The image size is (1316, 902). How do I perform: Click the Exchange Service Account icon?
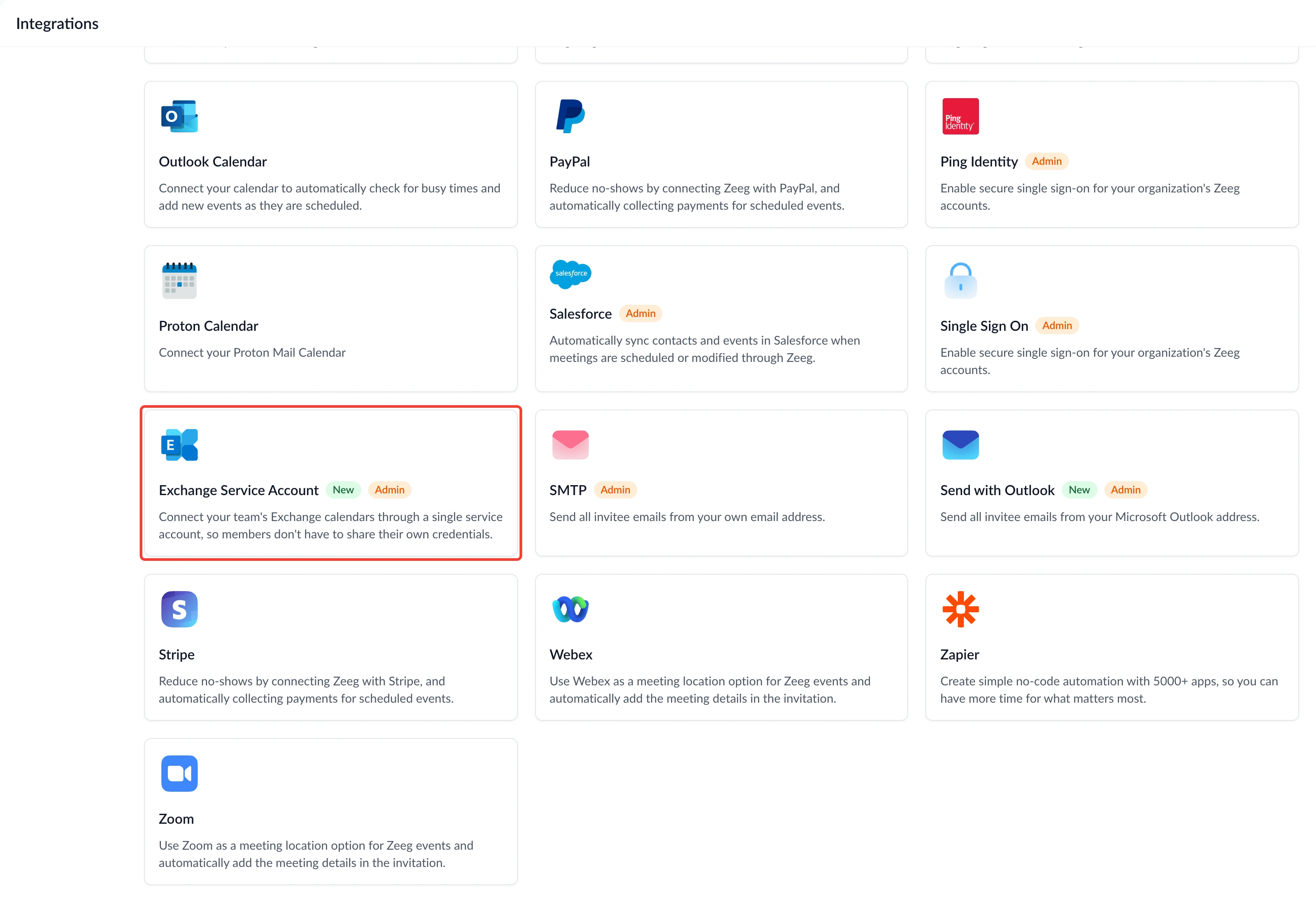click(x=179, y=445)
